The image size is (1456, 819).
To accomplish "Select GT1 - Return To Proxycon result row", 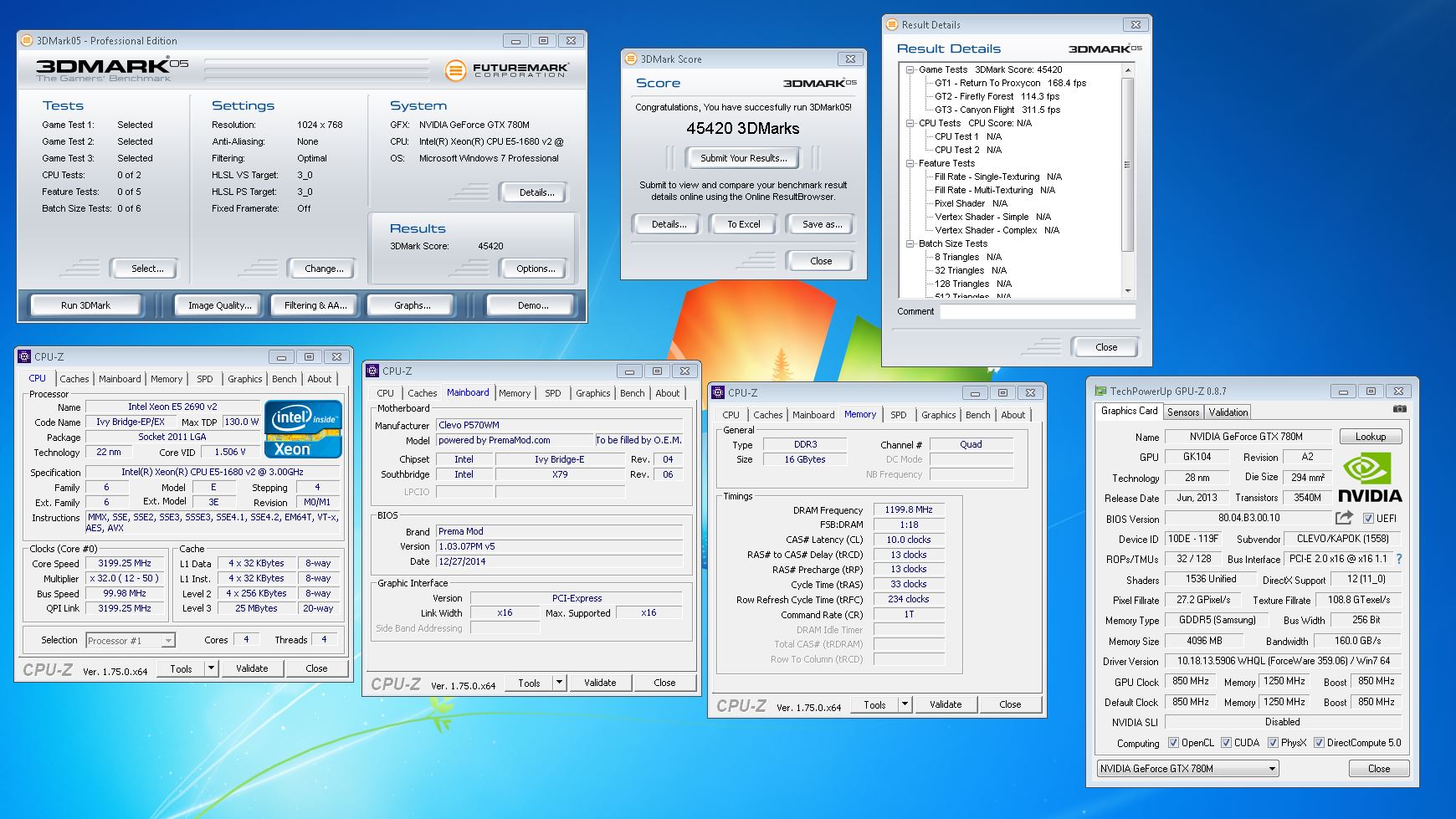I will pyautogui.click(x=1010, y=83).
